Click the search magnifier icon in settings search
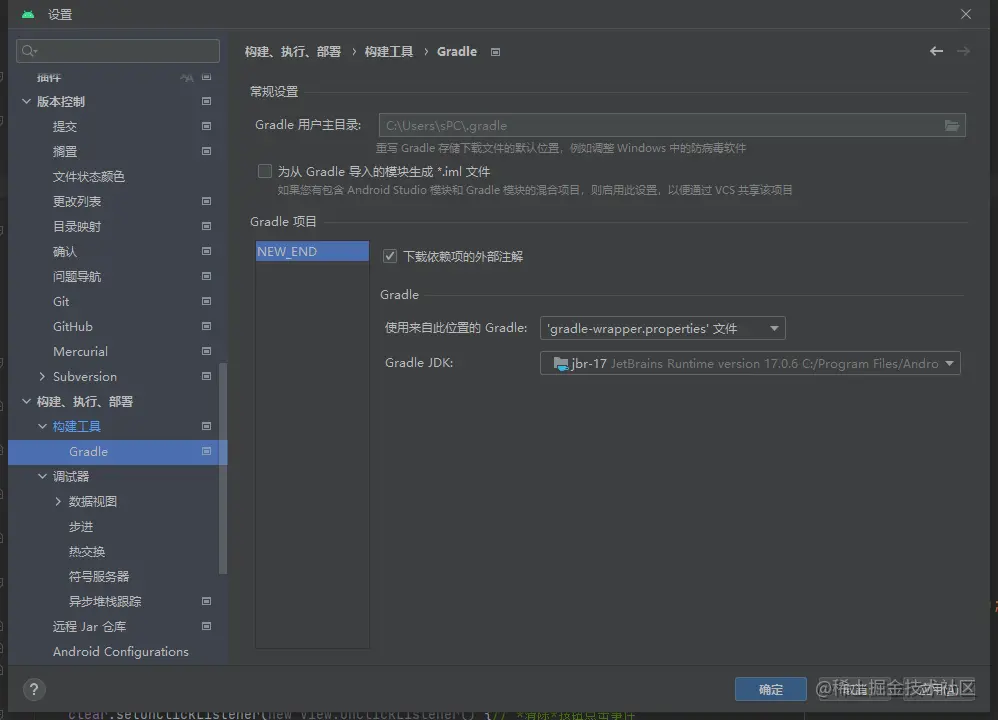The height and width of the screenshot is (720, 998). pyautogui.click(x=27, y=51)
